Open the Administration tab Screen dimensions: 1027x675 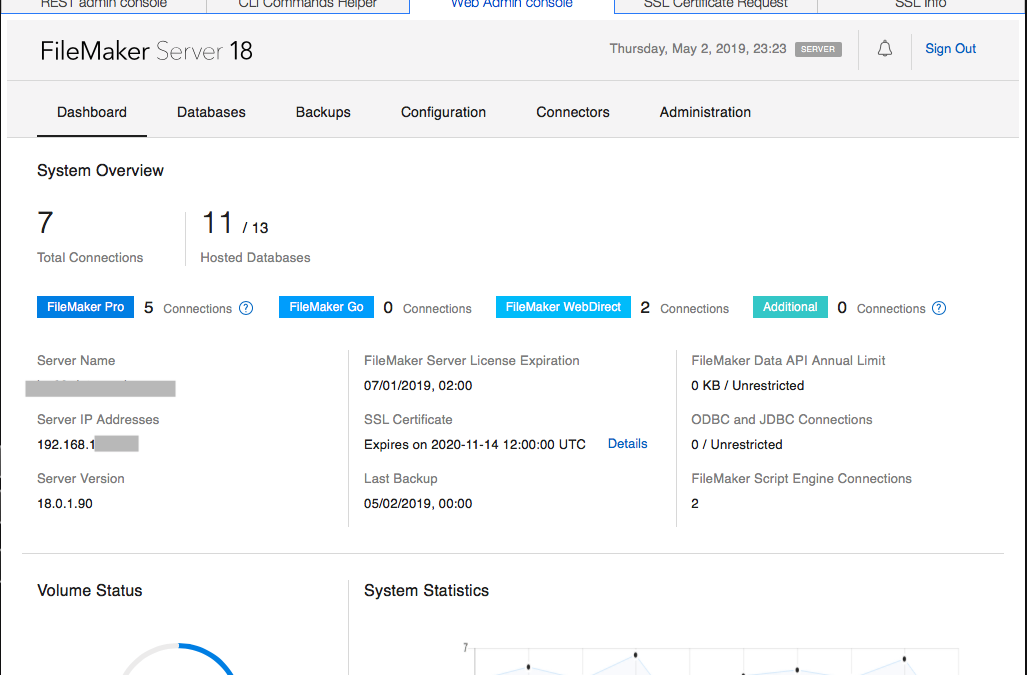[x=705, y=112]
